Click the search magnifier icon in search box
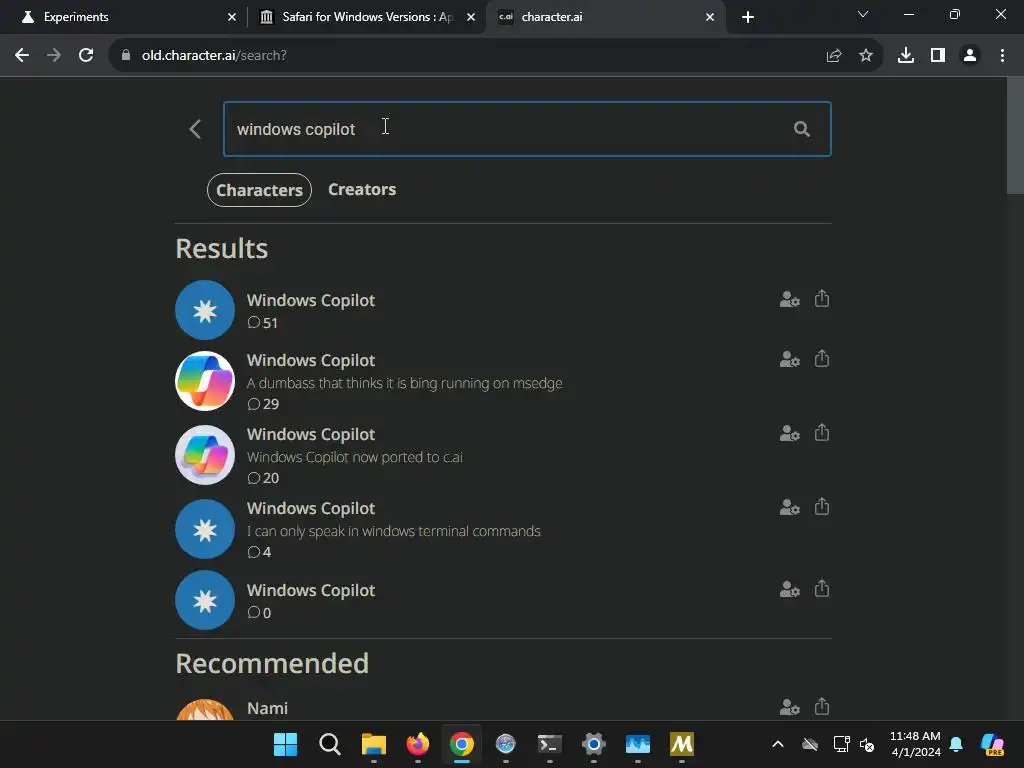The height and width of the screenshot is (768, 1024). tap(801, 129)
